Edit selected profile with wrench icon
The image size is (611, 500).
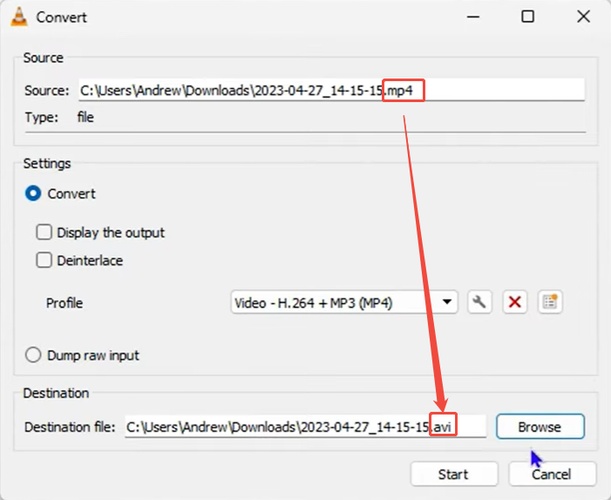[x=479, y=302]
